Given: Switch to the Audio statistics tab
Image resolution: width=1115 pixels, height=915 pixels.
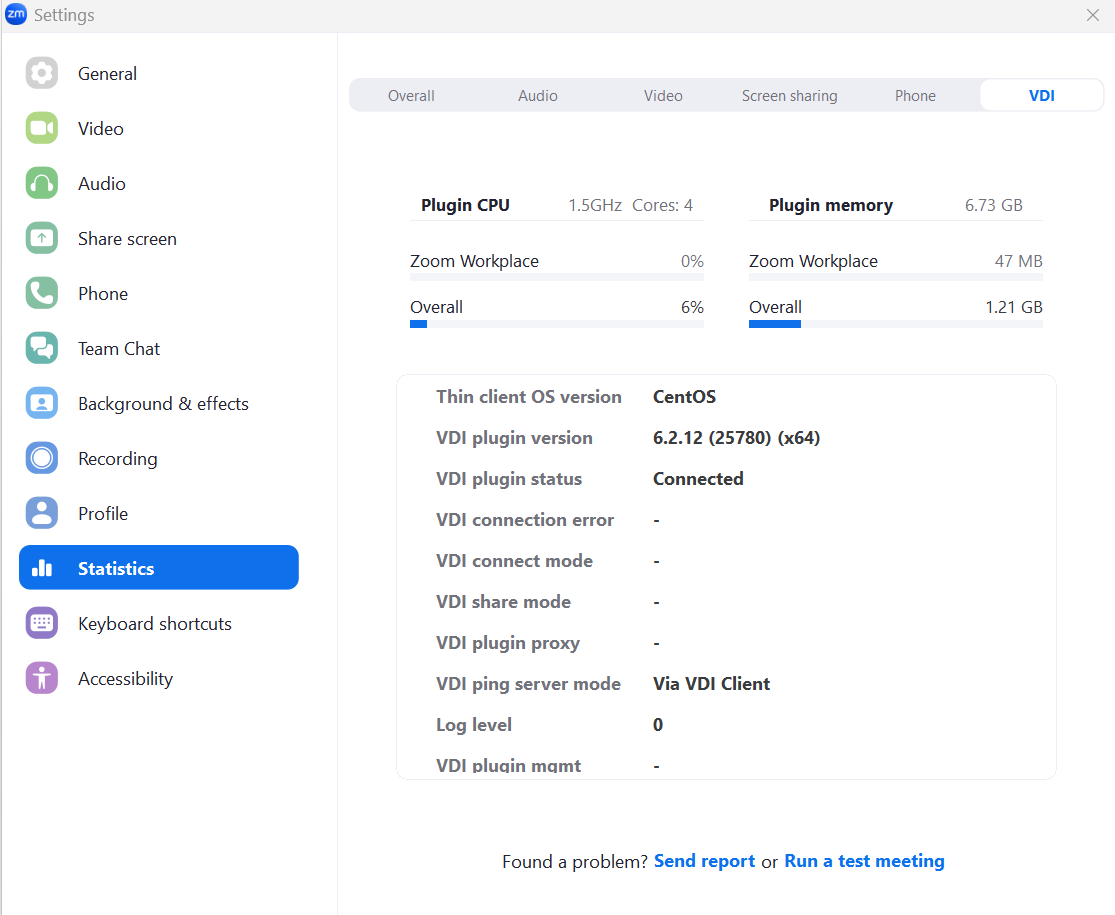Looking at the screenshot, I should 538,95.
